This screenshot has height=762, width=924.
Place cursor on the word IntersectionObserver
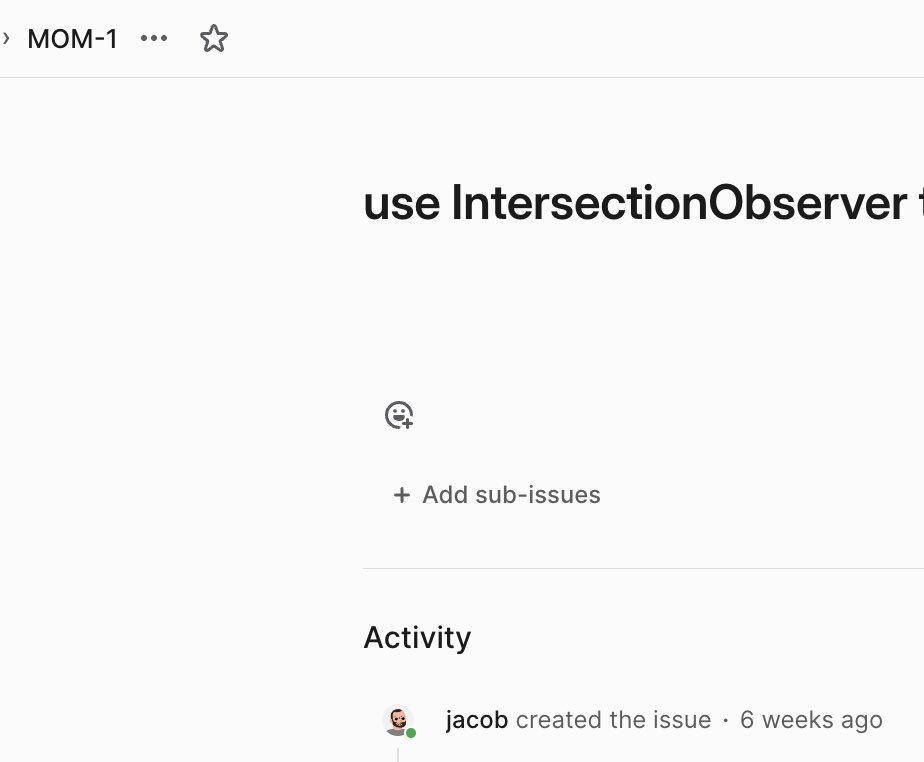[679, 203]
